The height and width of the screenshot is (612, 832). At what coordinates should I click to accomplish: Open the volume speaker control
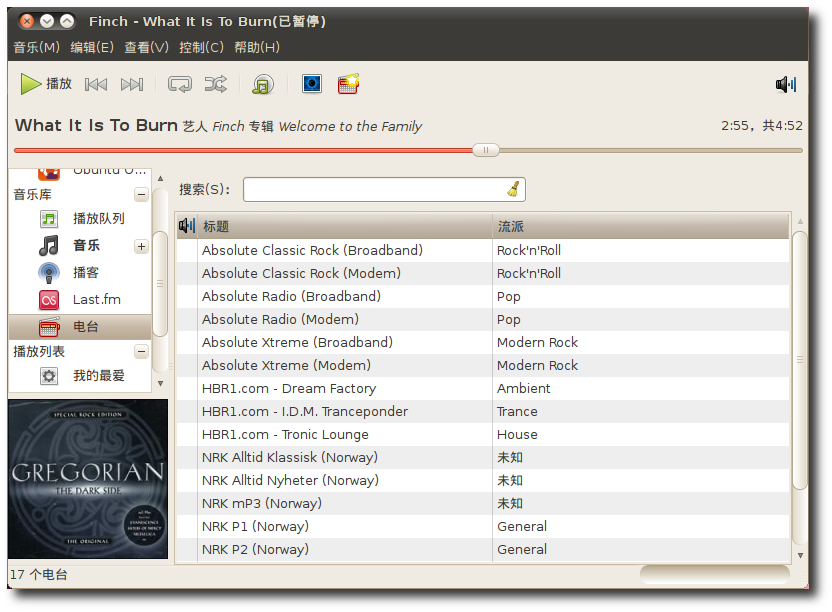(786, 84)
